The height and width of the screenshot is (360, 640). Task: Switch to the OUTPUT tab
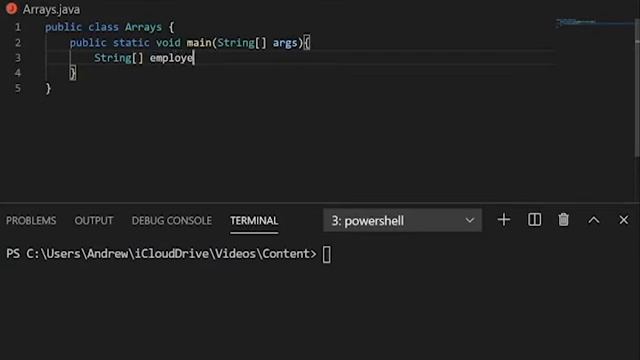point(93,221)
